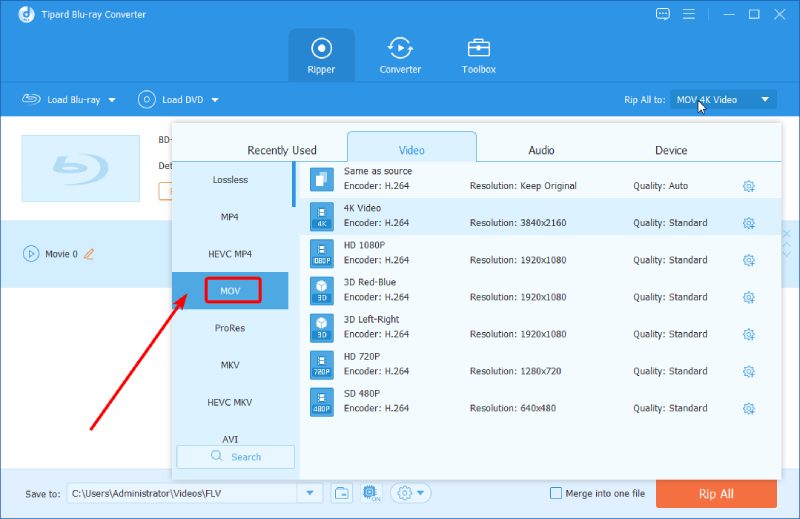This screenshot has width=800, height=519.
Task: Click 4K Video resolution 3840x2160 text
Action: coord(518,223)
